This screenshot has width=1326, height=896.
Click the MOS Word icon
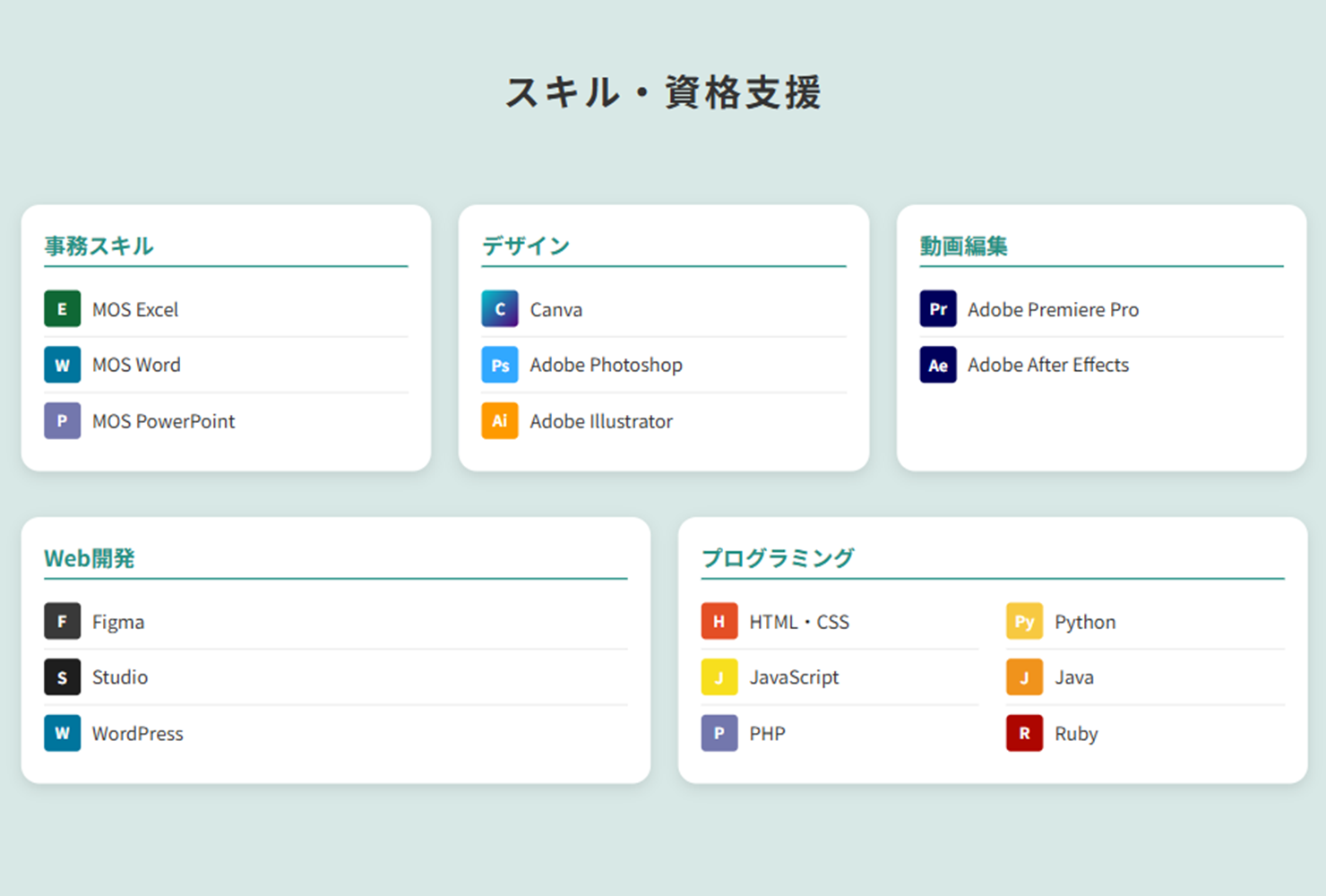tap(62, 365)
